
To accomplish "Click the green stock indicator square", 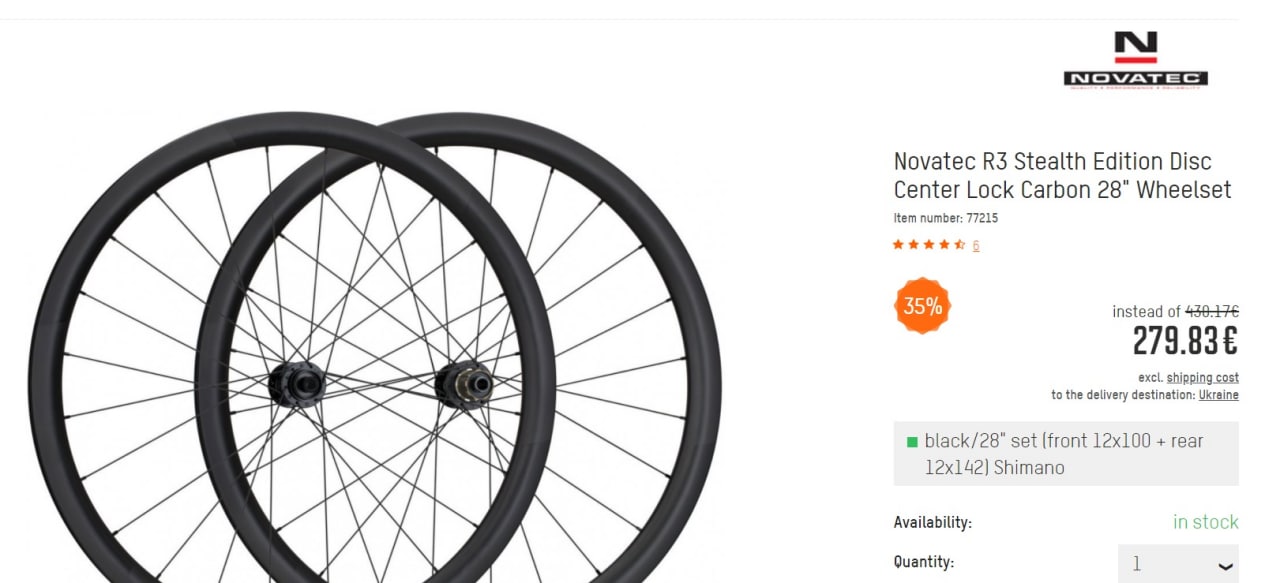I will pyautogui.click(x=912, y=441).
